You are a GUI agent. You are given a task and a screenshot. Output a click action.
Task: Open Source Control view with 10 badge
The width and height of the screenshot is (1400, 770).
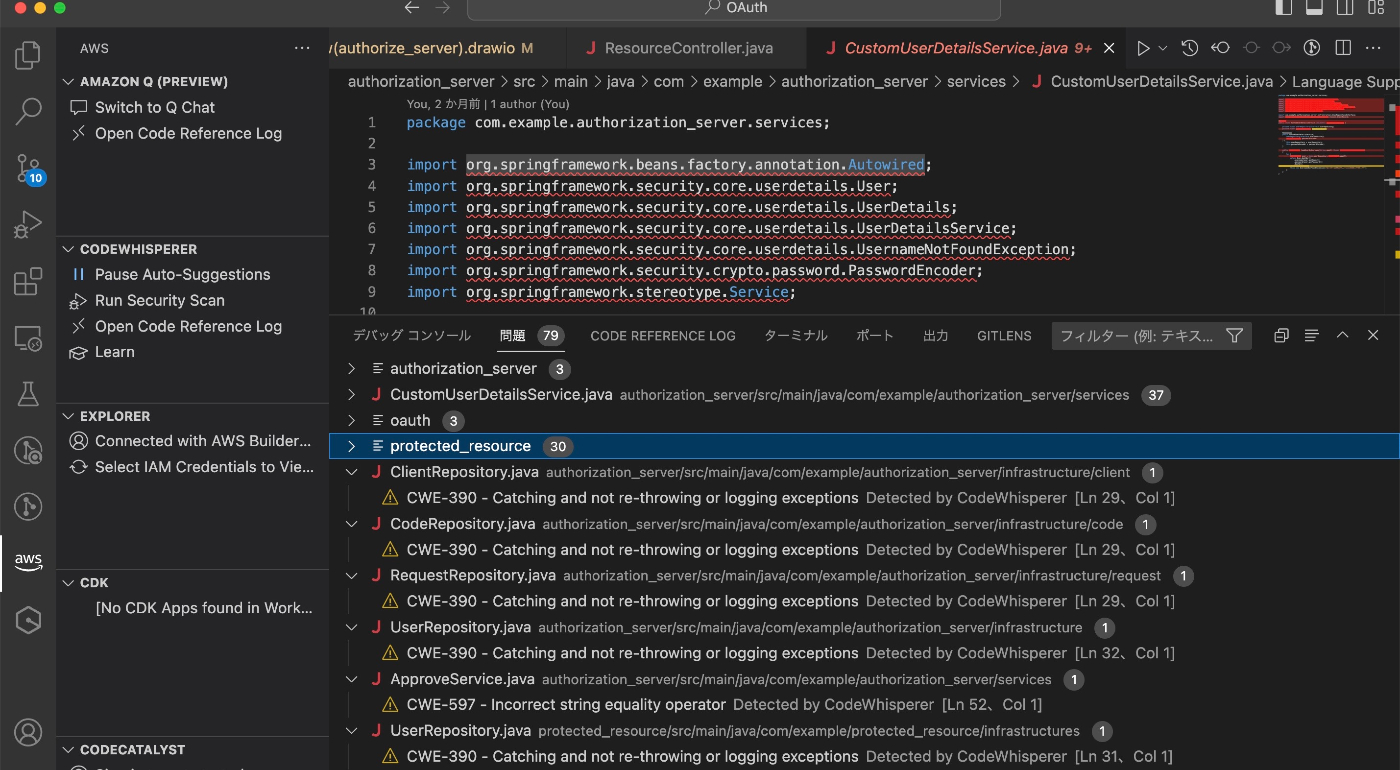click(x=28, y=168)
